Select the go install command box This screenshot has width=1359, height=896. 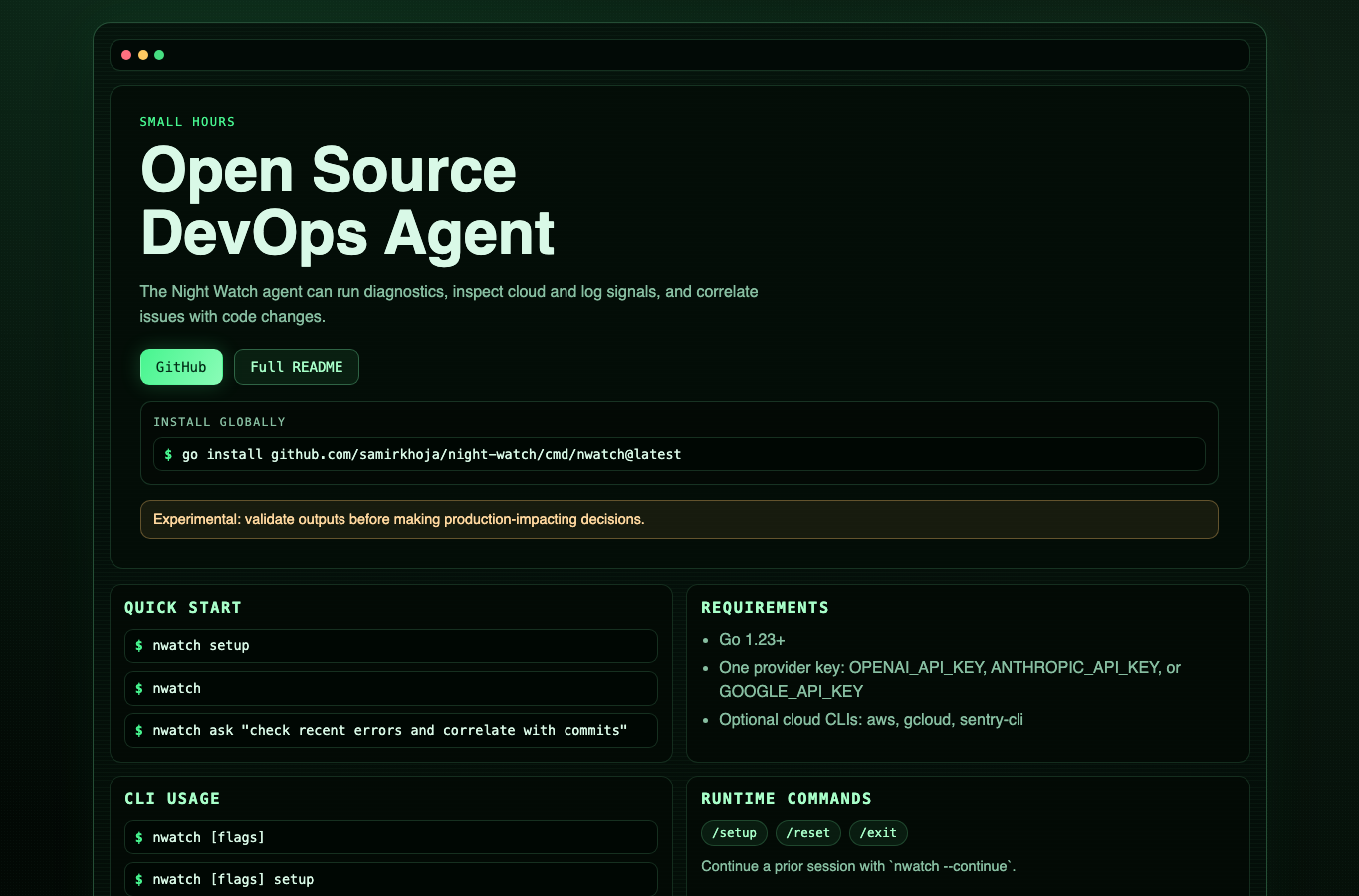[679, 454]
